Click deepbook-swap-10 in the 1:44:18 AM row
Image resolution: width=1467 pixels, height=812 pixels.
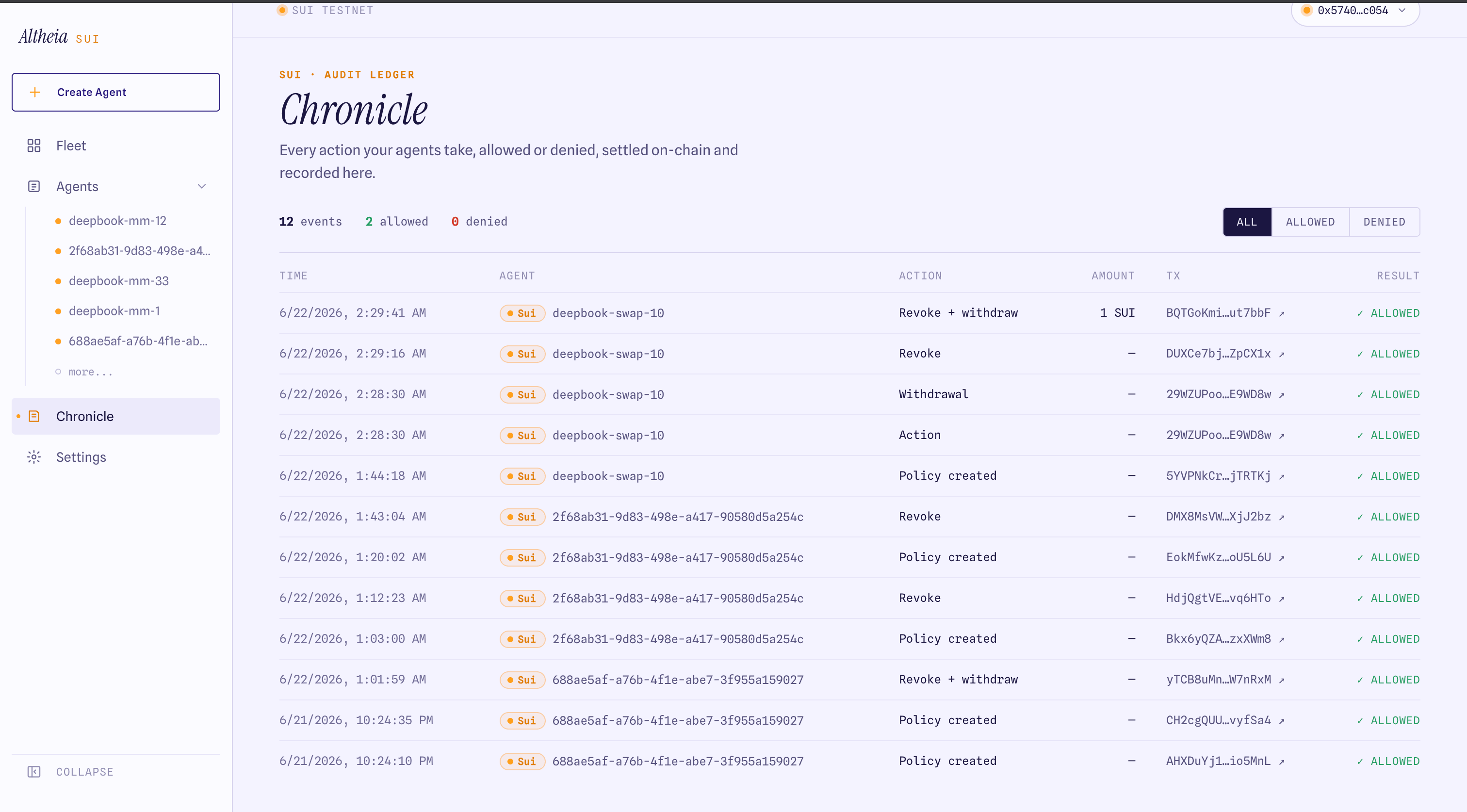pos(608,476)
